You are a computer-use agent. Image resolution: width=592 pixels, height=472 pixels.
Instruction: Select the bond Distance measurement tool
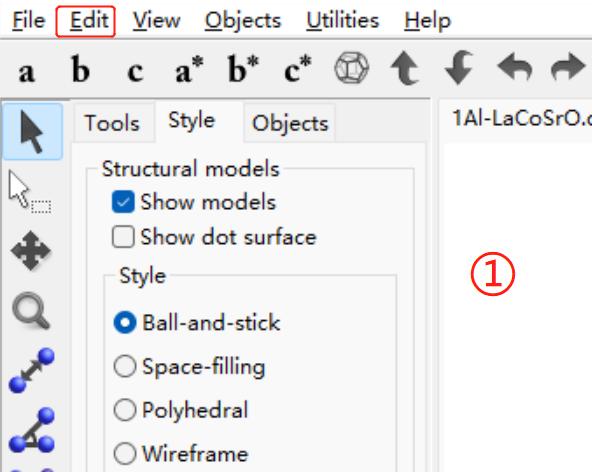point(32,370)
